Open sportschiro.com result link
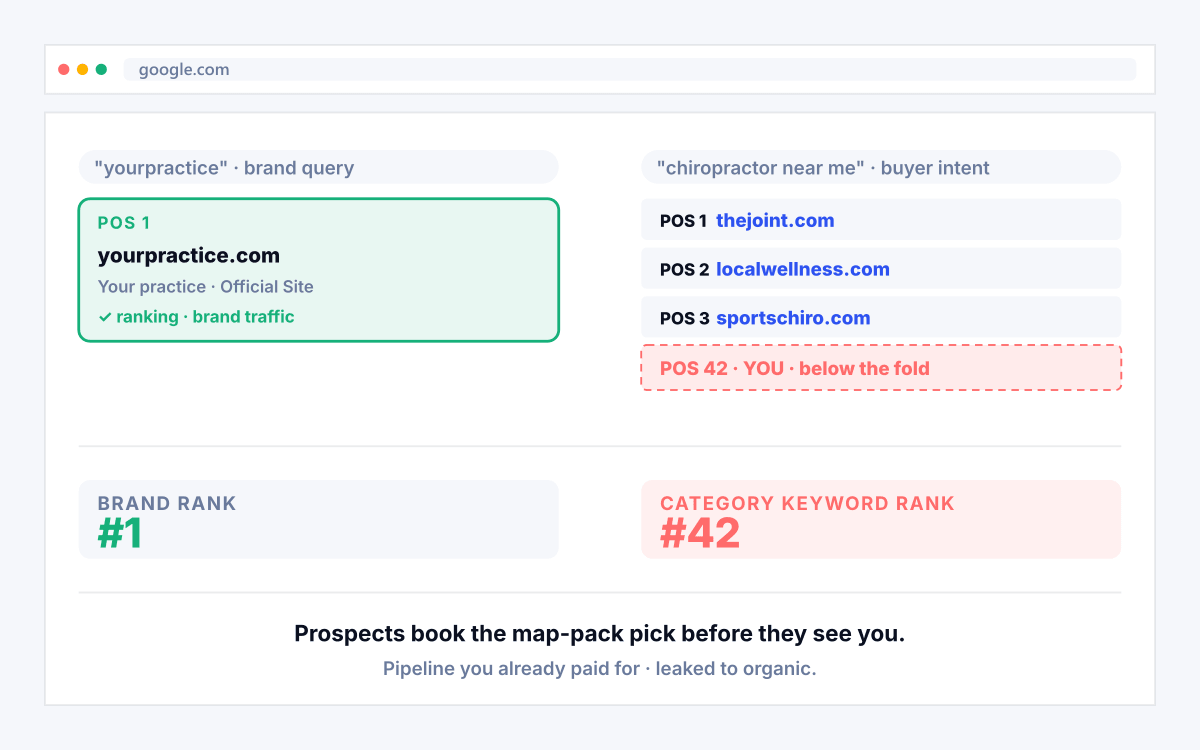Screen dimensions: 1200x750 point(793,318)
